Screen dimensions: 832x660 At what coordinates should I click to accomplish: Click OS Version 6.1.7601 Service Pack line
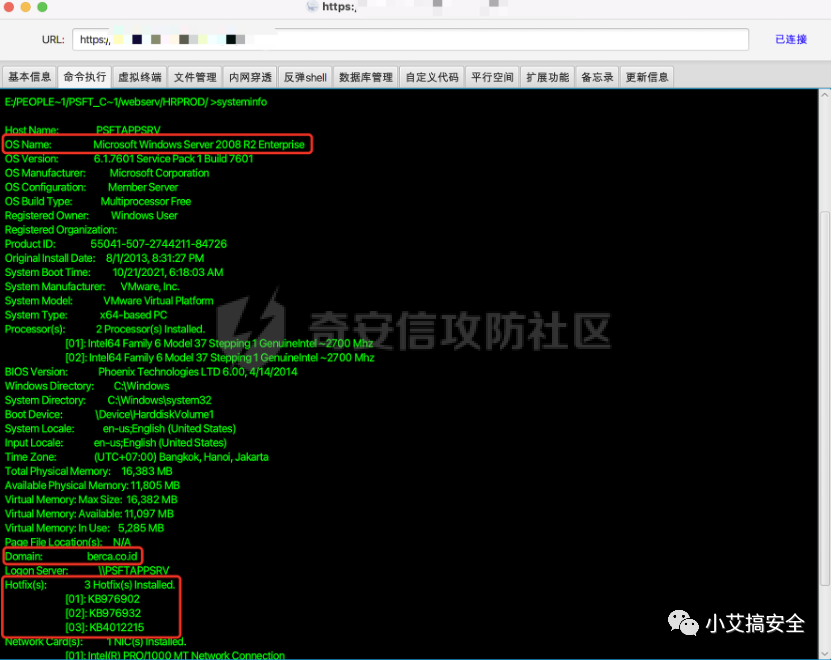pyautogui.click(x=129, y=159)
